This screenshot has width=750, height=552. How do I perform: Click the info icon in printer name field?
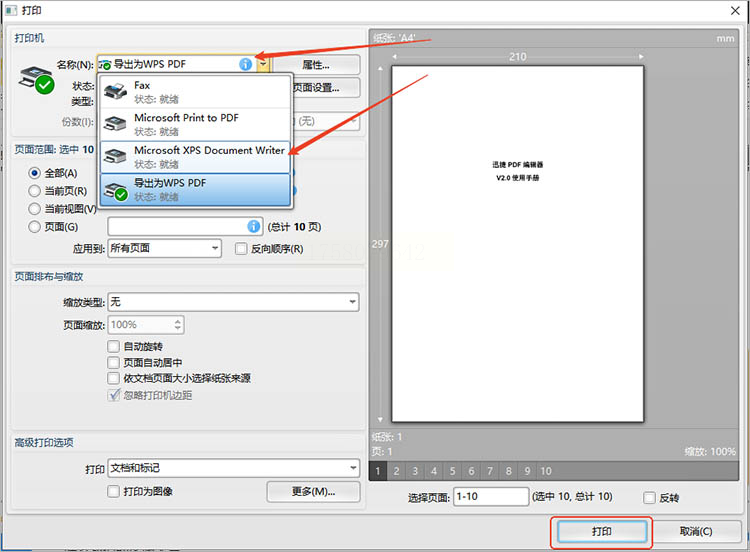[245, 64]
